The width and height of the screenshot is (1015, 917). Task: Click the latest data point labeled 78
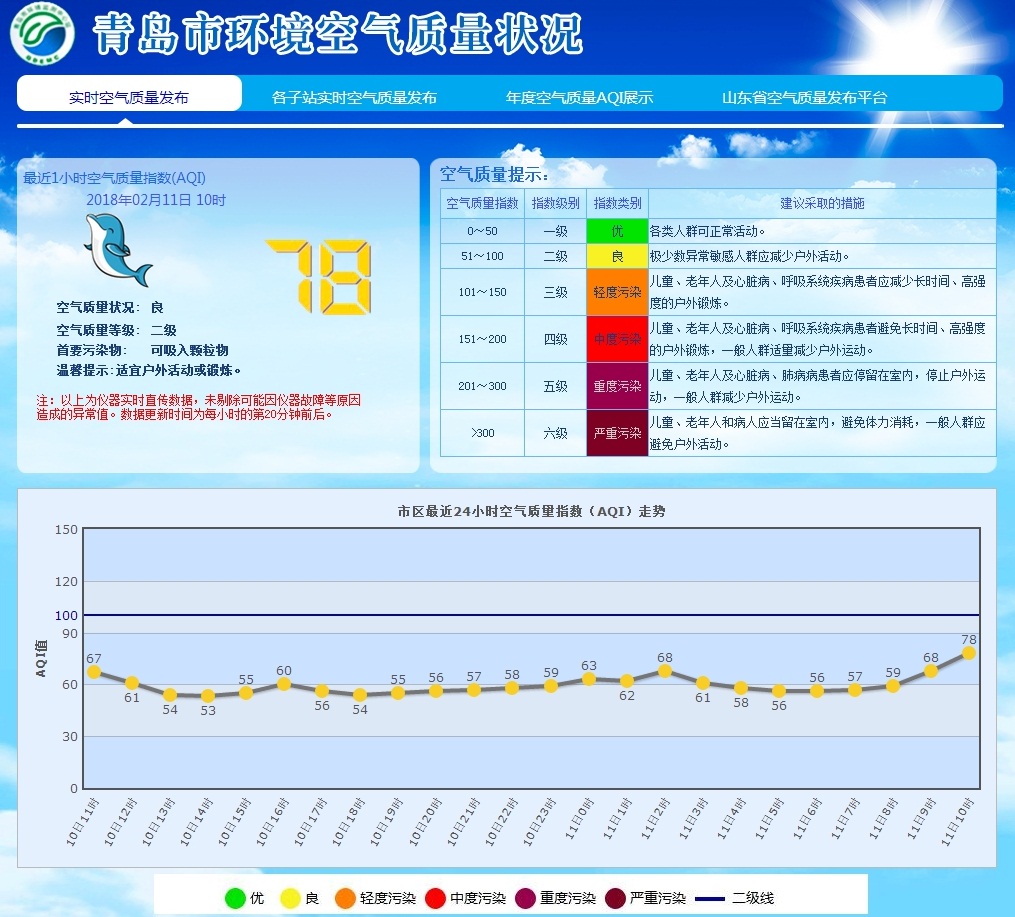point(968,653)
